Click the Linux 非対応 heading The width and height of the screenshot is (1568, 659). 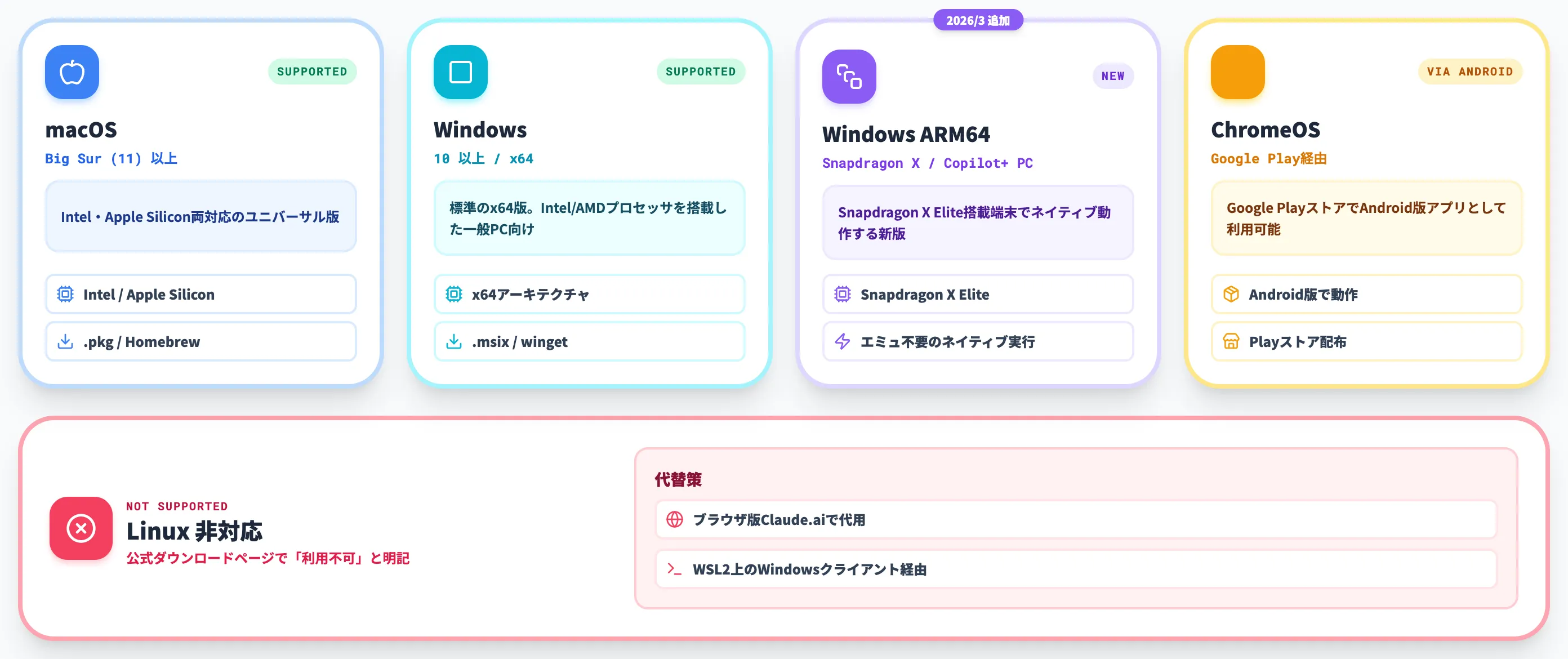pos(194,531)
